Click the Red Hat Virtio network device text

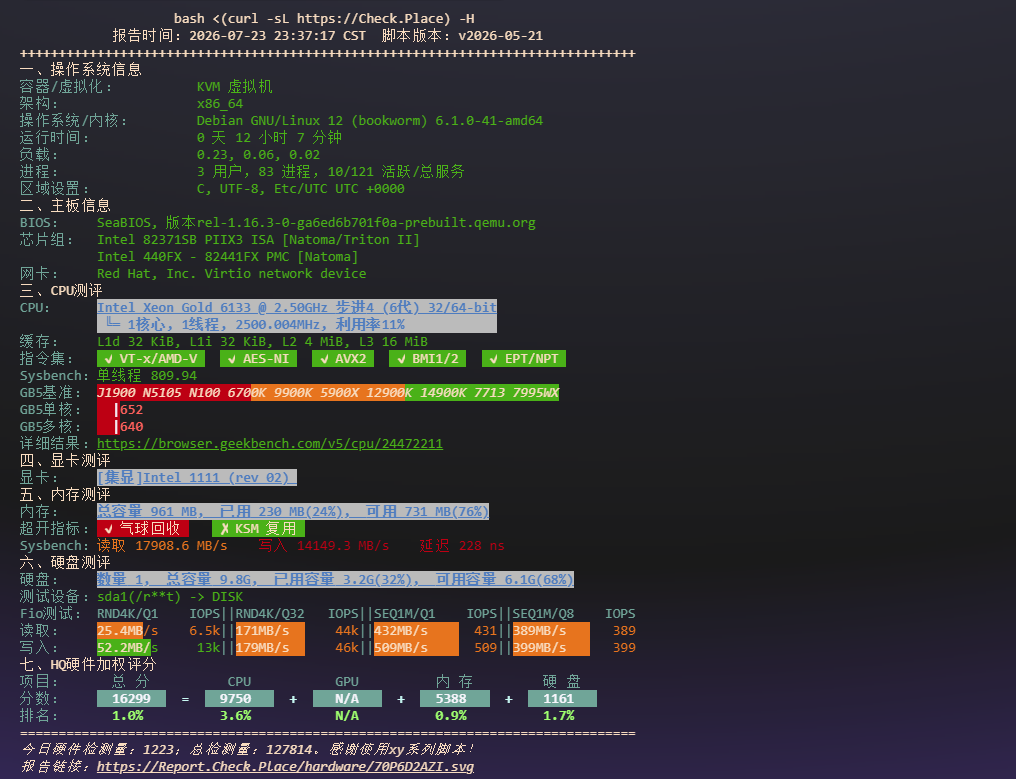pos(231,273)
